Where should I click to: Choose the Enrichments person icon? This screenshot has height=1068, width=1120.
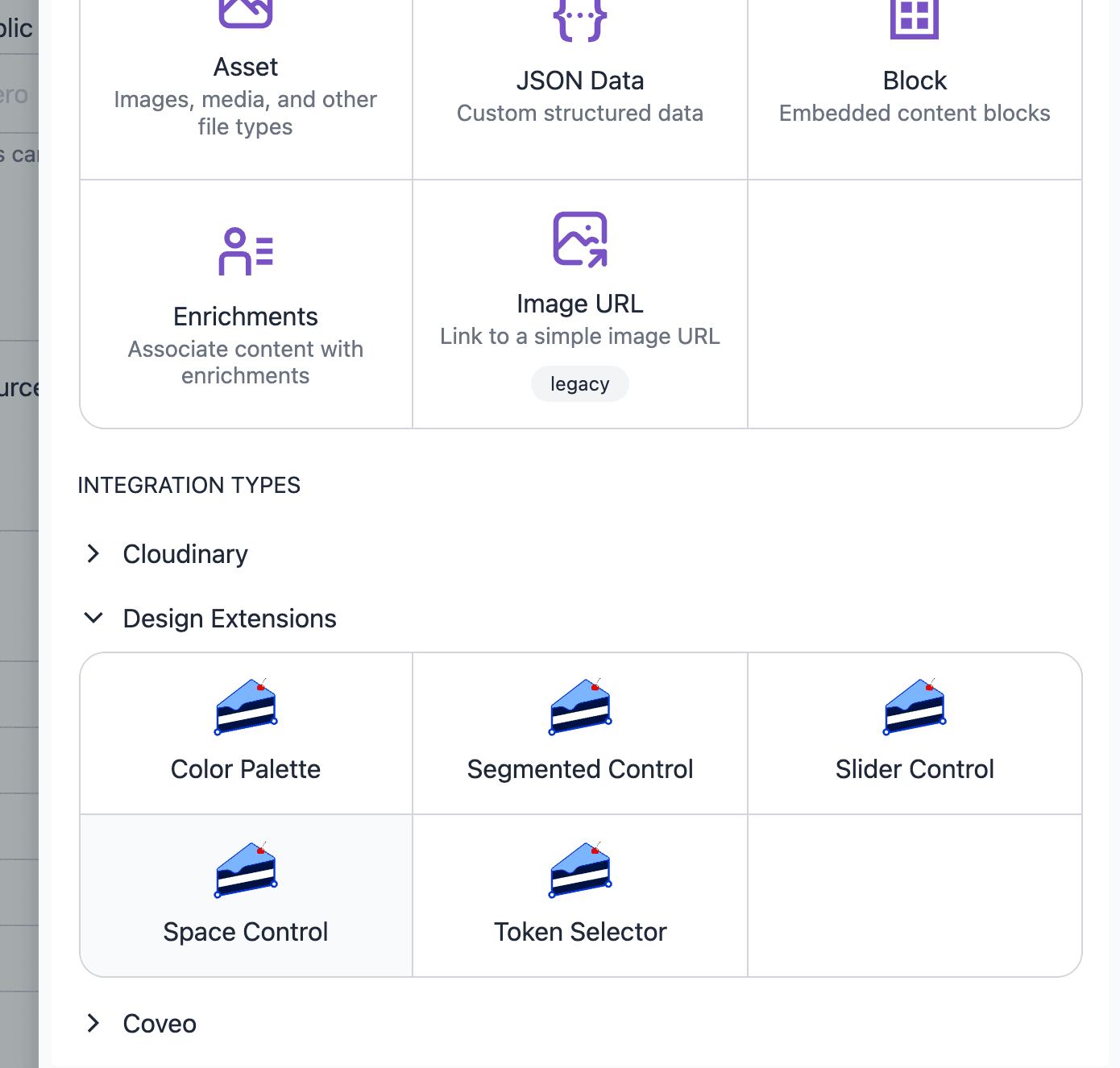click(246, 252)
